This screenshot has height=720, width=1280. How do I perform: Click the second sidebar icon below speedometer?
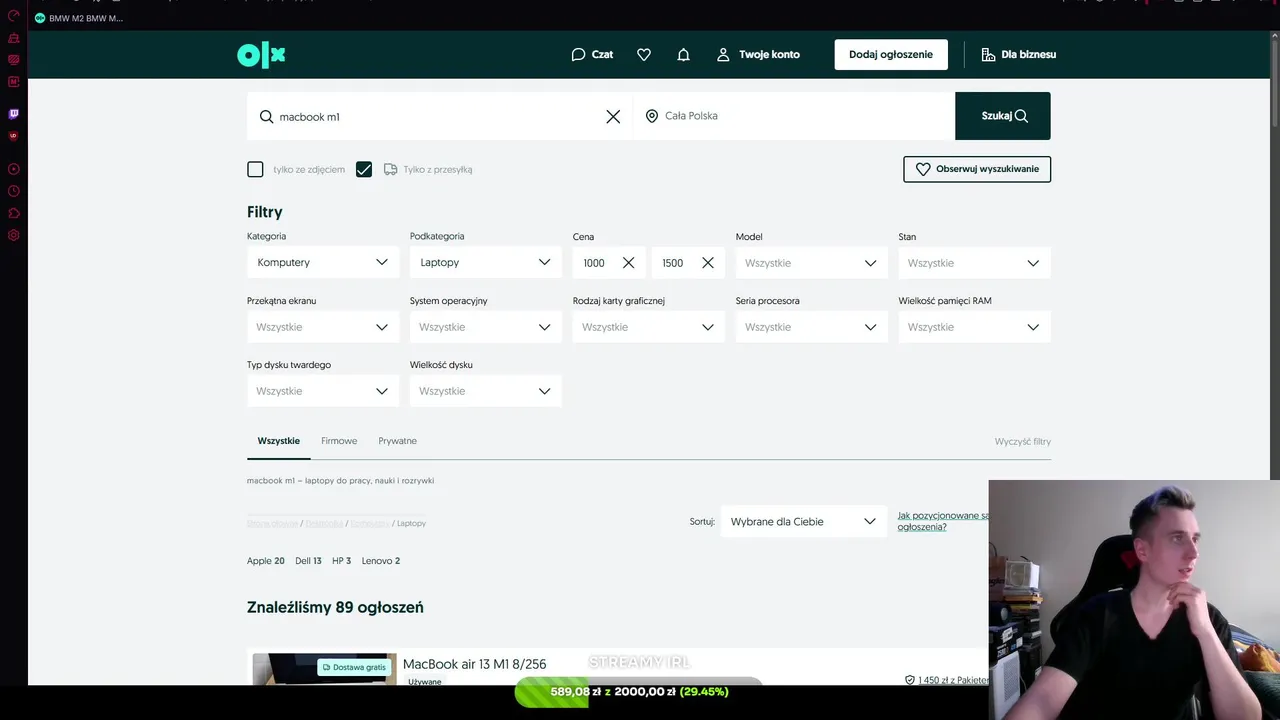[14, 38]
